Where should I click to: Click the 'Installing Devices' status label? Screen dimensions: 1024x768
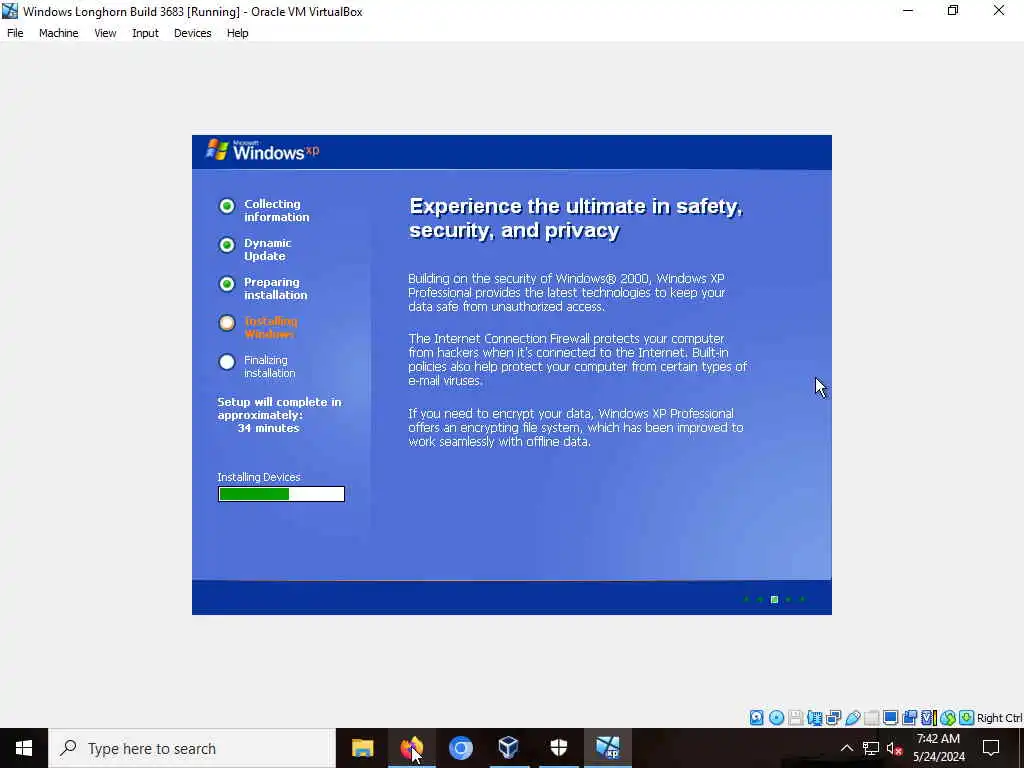pyautogui.click(x=259, y=477)
